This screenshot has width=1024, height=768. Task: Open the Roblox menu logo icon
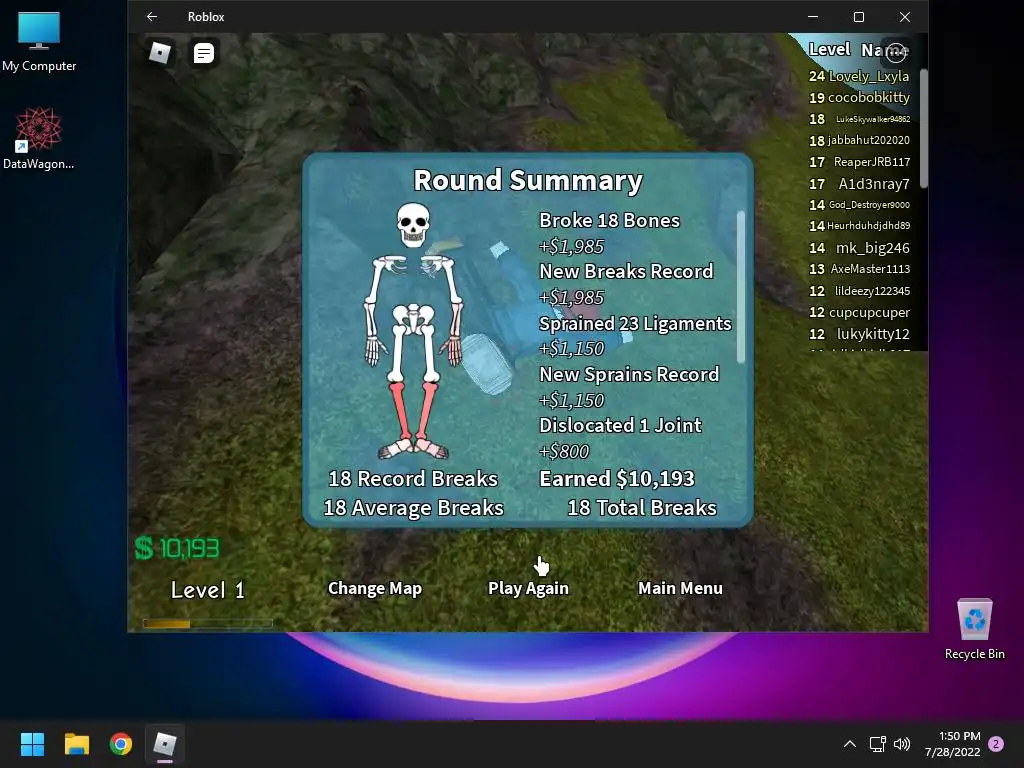click(159, 53)
